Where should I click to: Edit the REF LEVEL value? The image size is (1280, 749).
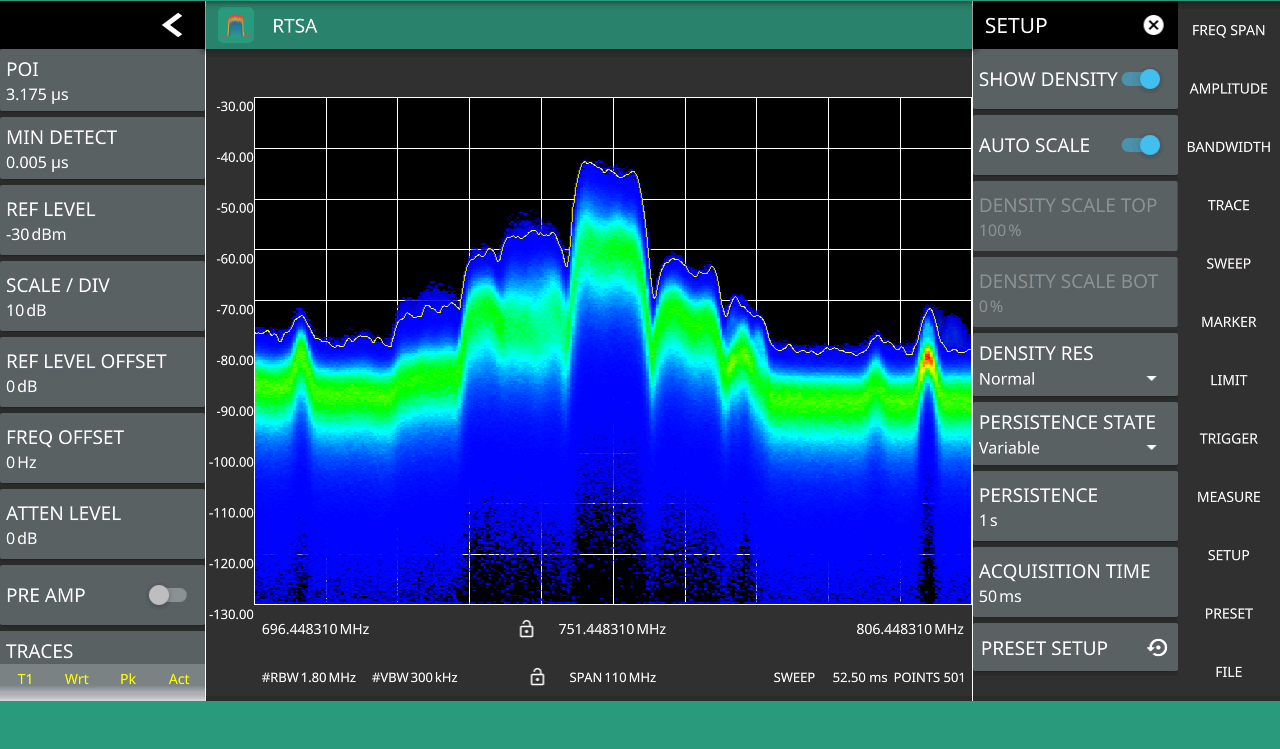102,221
